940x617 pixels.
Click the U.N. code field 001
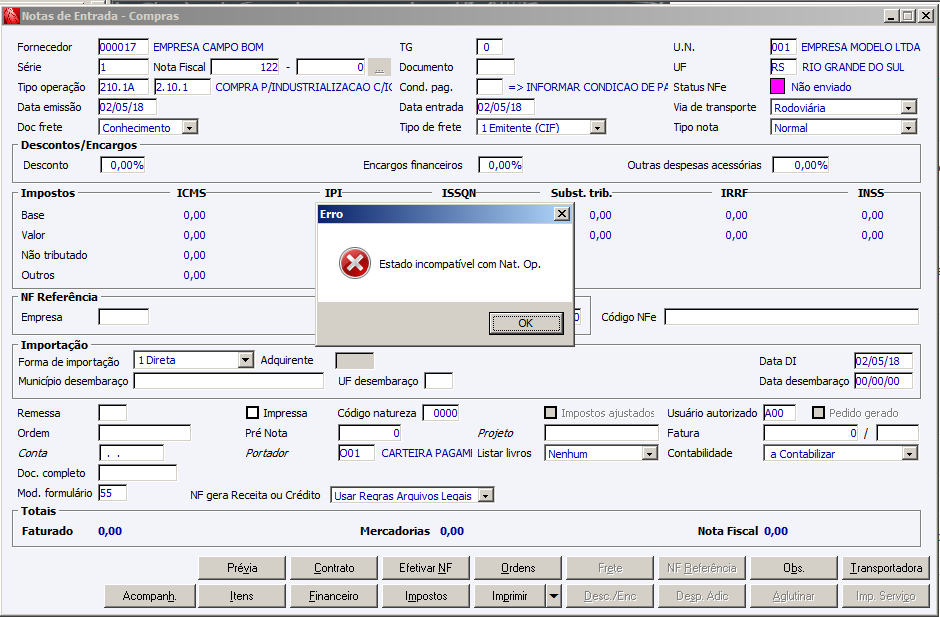(x=783, y=47)
